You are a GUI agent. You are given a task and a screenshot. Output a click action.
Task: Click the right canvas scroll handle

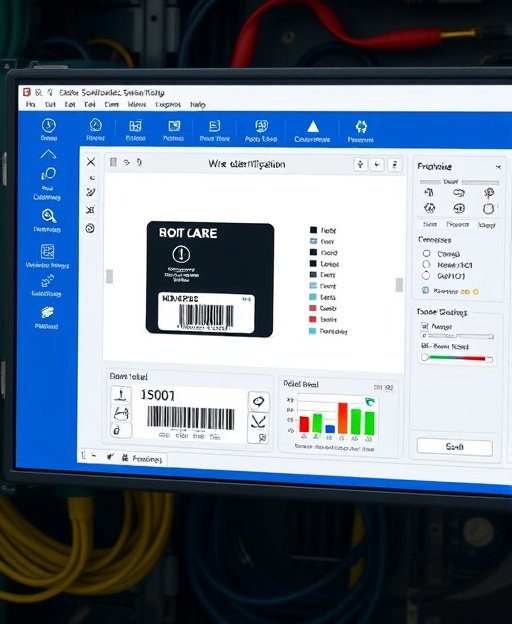pyautogui.click(x=399, y=285)
